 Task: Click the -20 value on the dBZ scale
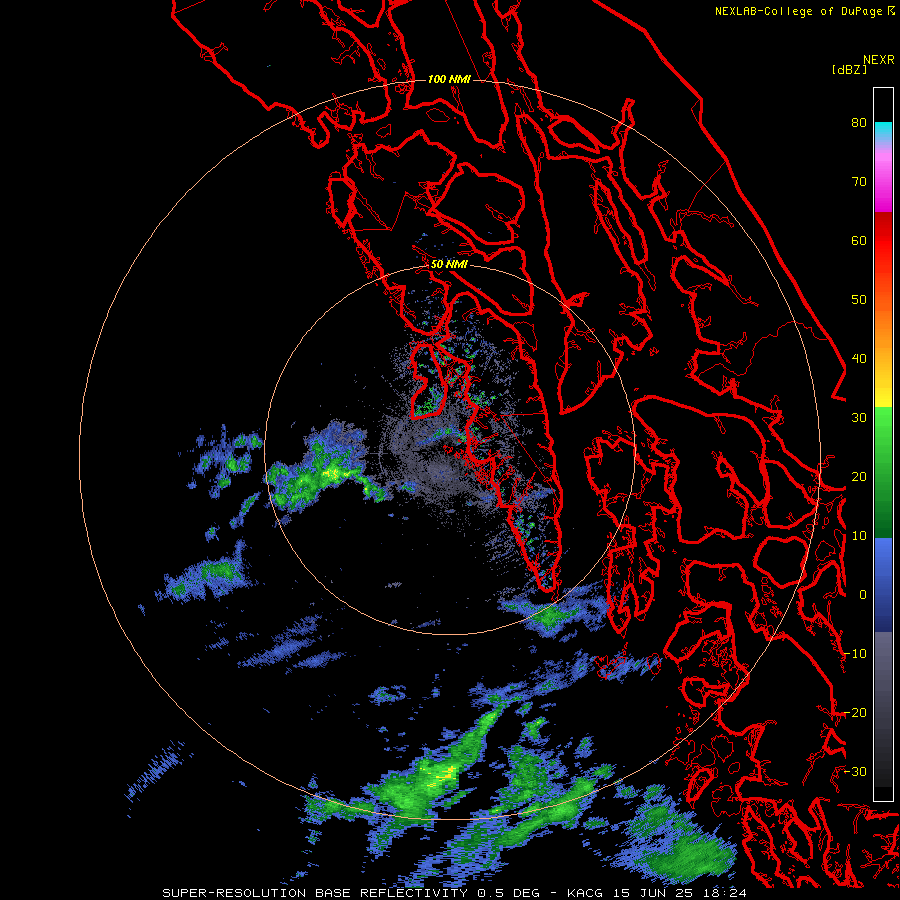[855, 712]
